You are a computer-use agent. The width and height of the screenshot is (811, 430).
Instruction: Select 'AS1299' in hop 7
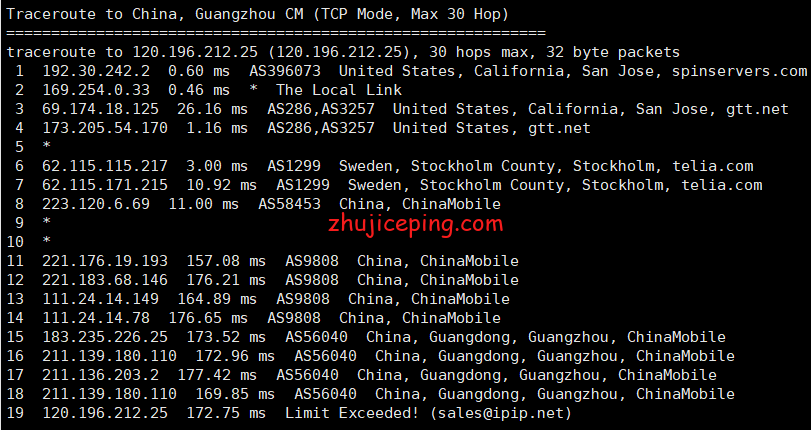click(303, 185)
